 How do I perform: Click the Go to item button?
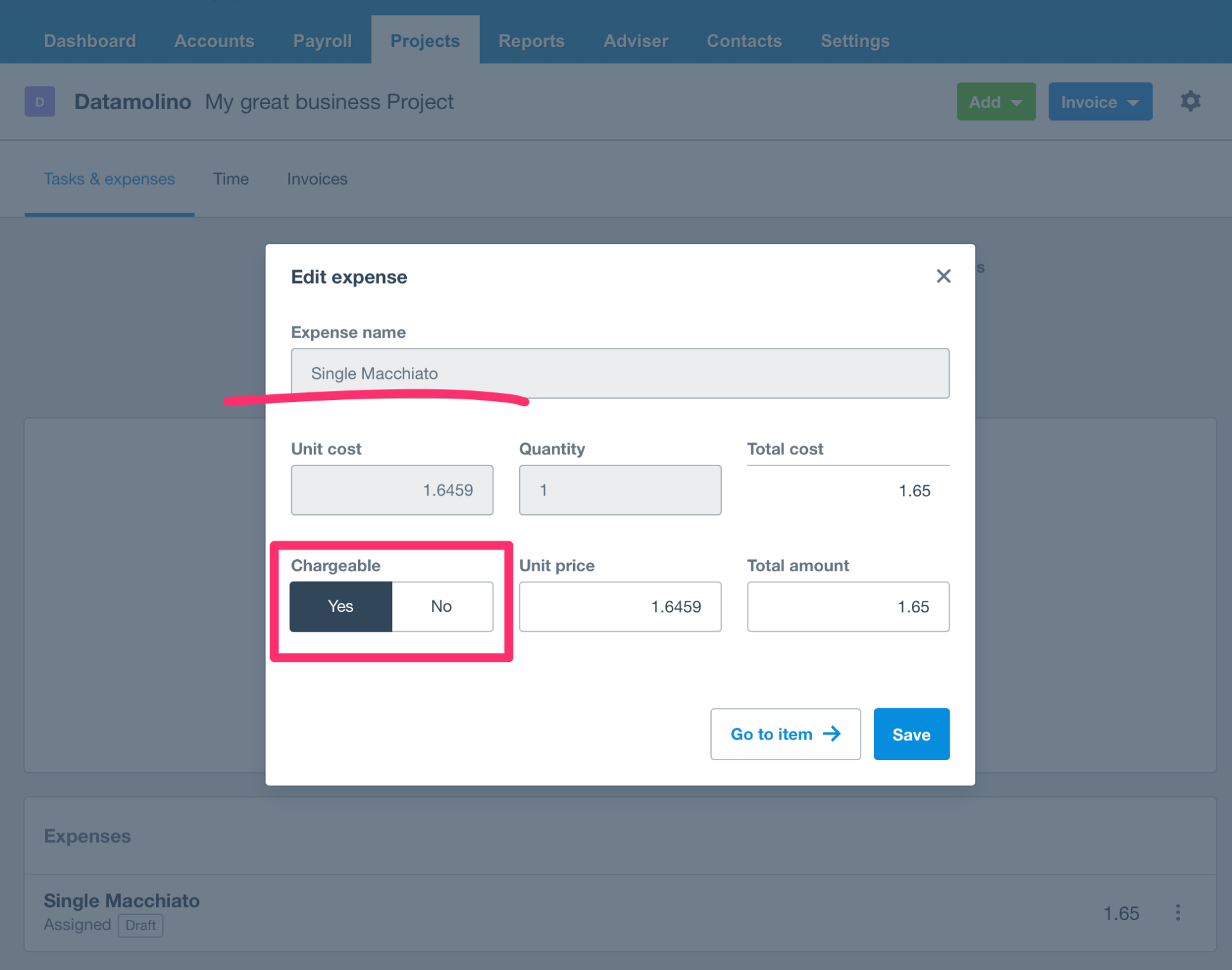[x=785, y=734]
